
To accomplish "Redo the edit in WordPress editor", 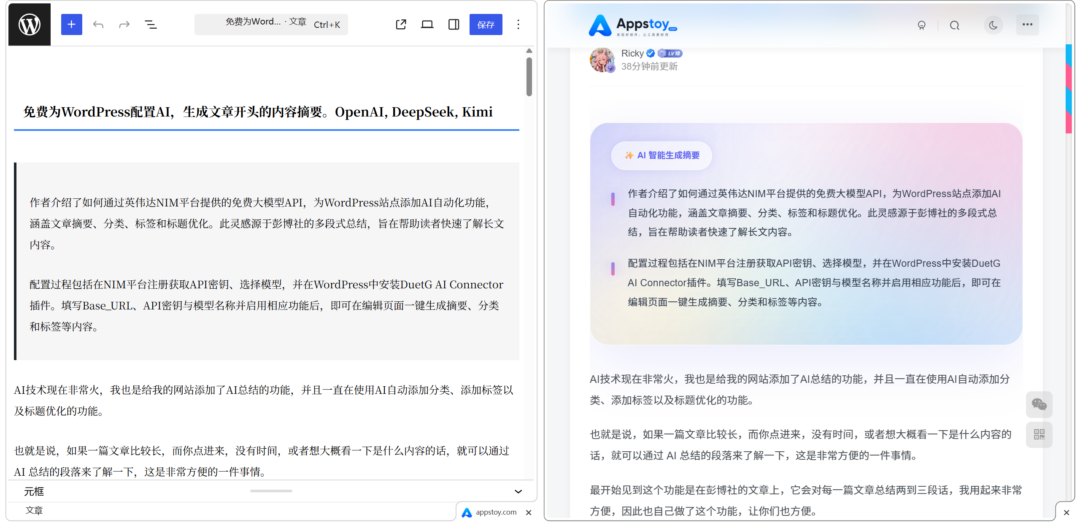I will click(x=124, y=25).
